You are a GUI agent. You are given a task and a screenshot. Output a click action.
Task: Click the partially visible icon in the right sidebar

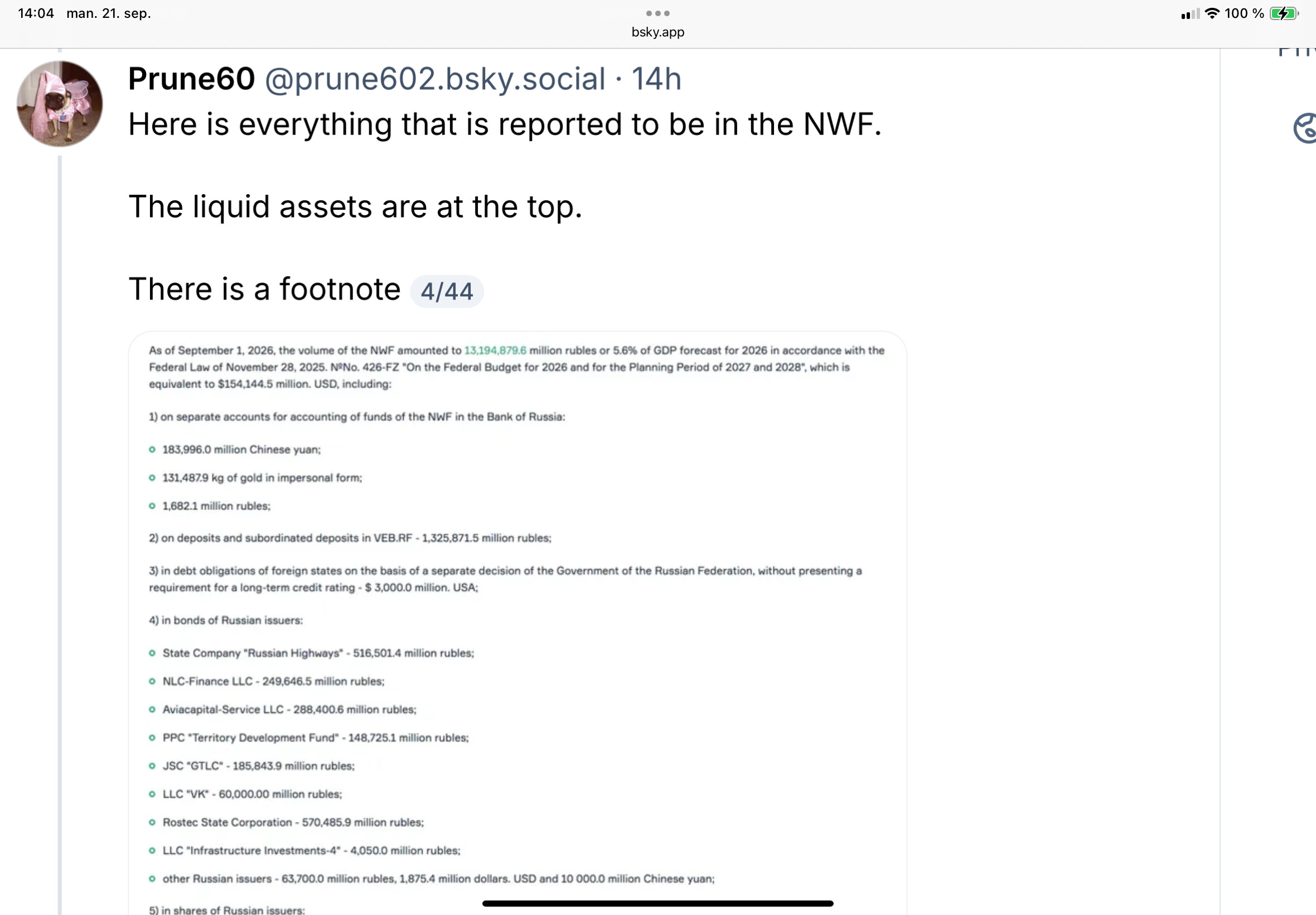click(x=1304, y=128)
